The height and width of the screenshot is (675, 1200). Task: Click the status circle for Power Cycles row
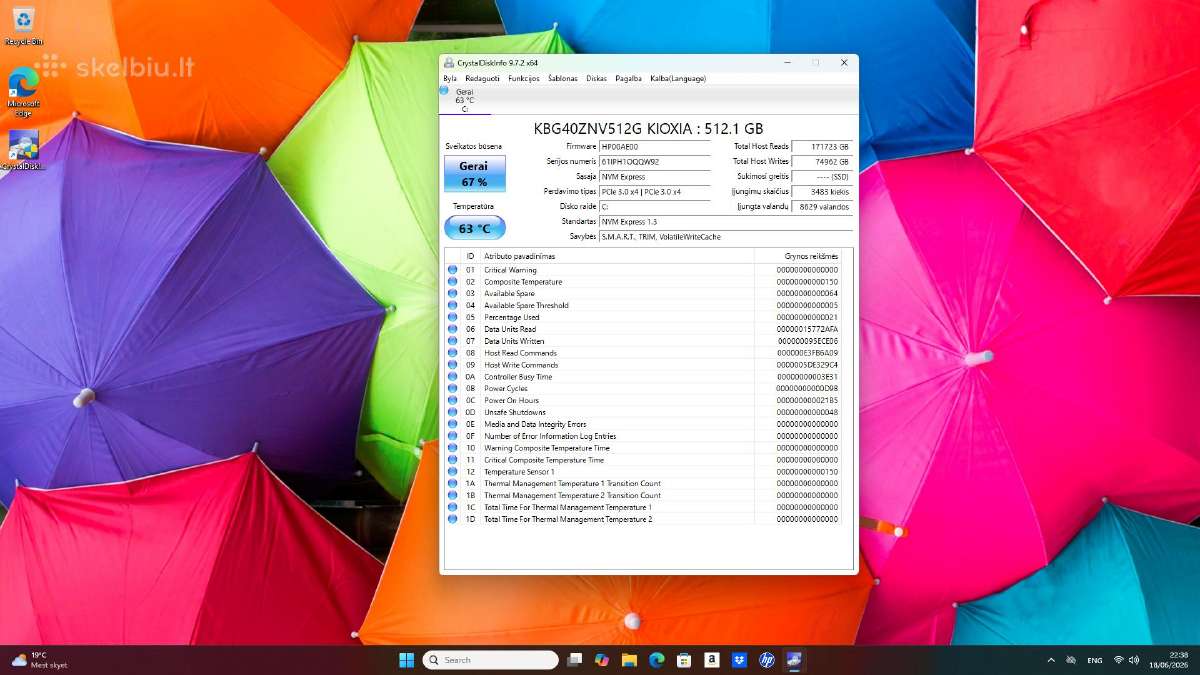[x=452, y=388]
